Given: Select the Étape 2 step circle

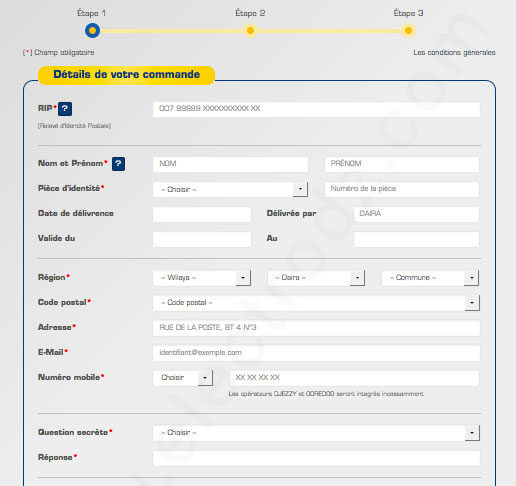Looking at the screenshot, I should [250, 31].
